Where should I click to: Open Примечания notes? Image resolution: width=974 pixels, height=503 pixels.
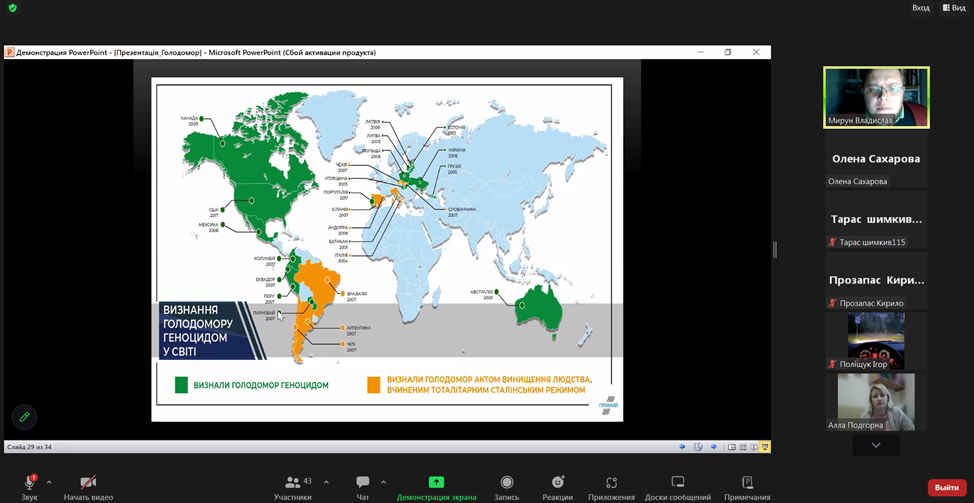747,485
